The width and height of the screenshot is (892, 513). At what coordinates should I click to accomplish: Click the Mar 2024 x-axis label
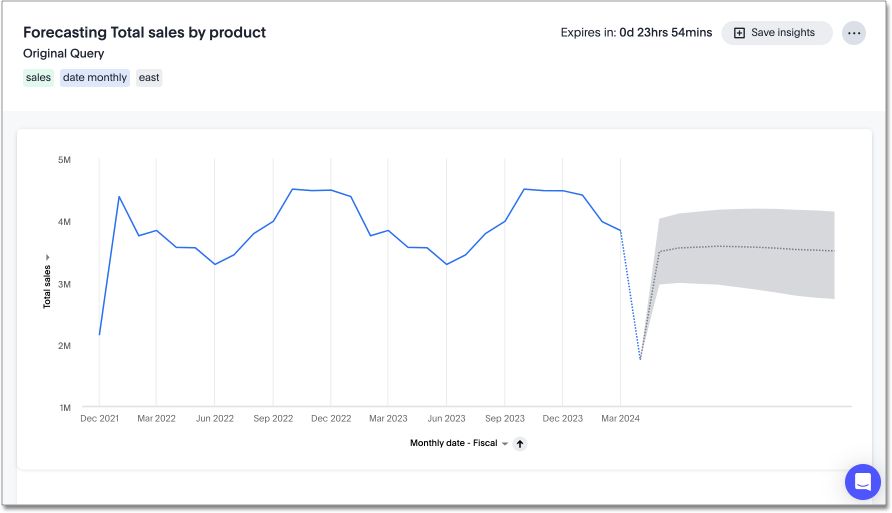pyautogui.click(x=620, y=419)
